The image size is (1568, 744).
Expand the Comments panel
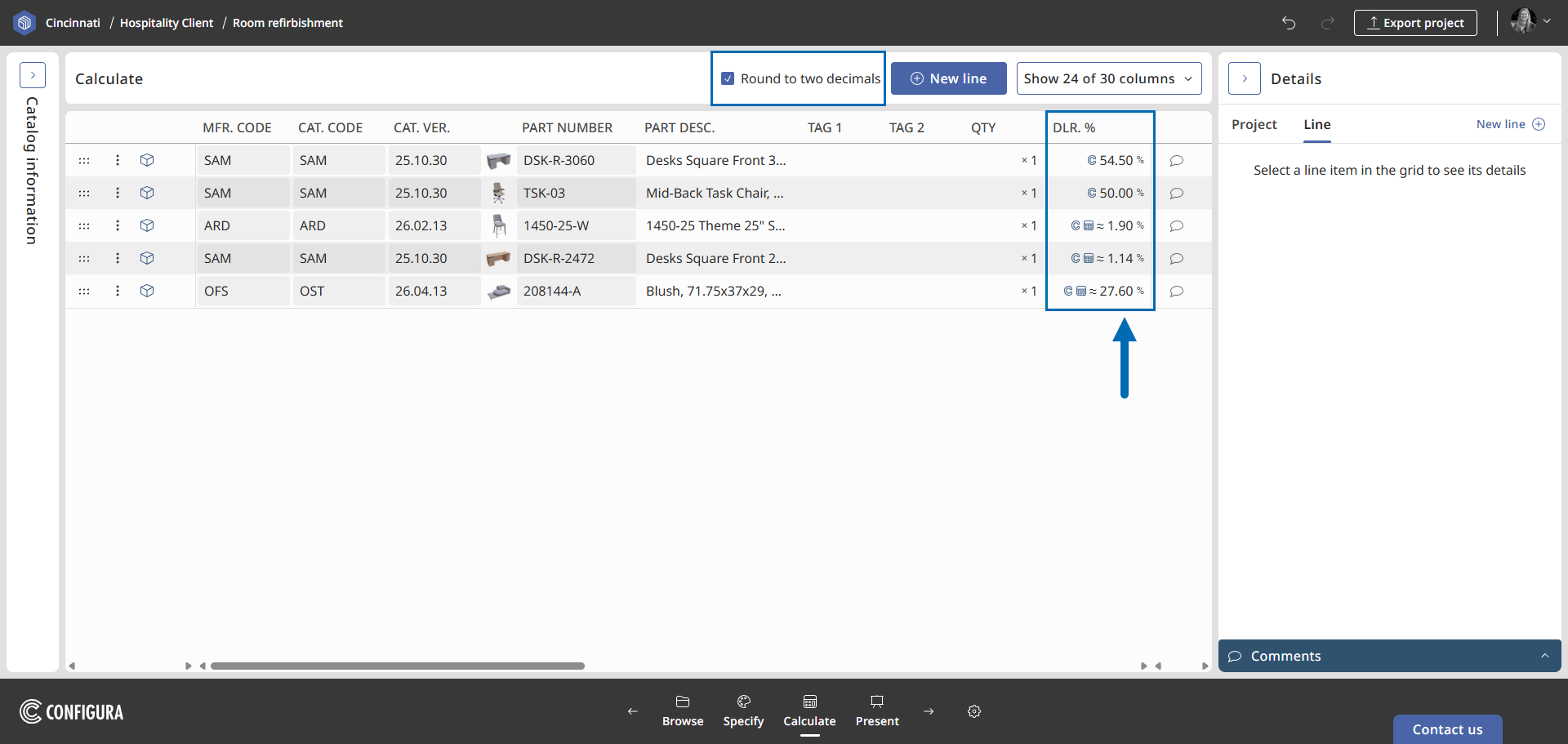[x=1390, y=656]
